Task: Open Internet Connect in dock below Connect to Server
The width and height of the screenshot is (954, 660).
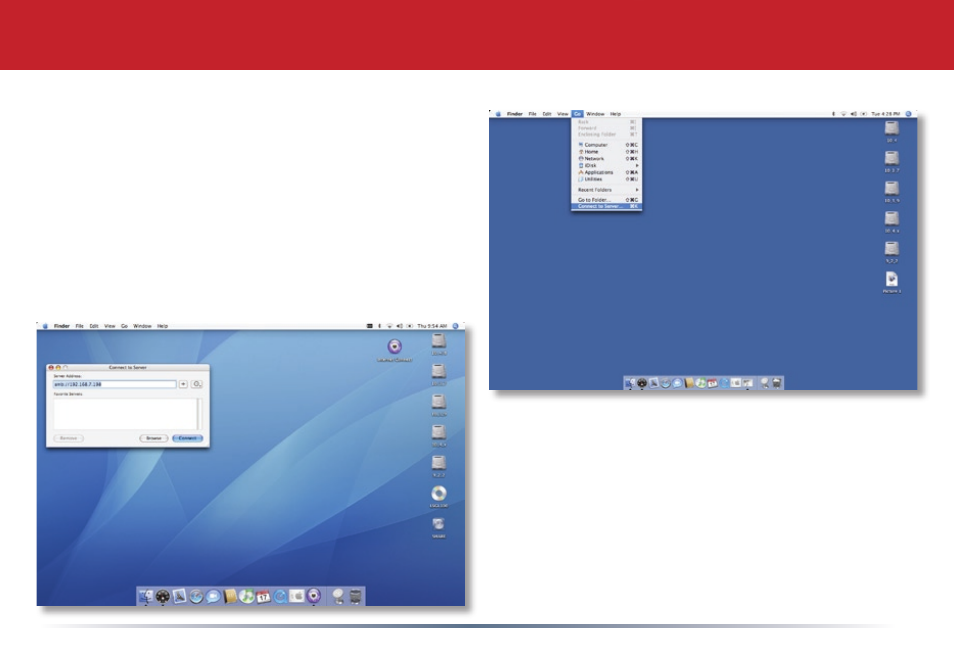Action: tap(313, 597)
